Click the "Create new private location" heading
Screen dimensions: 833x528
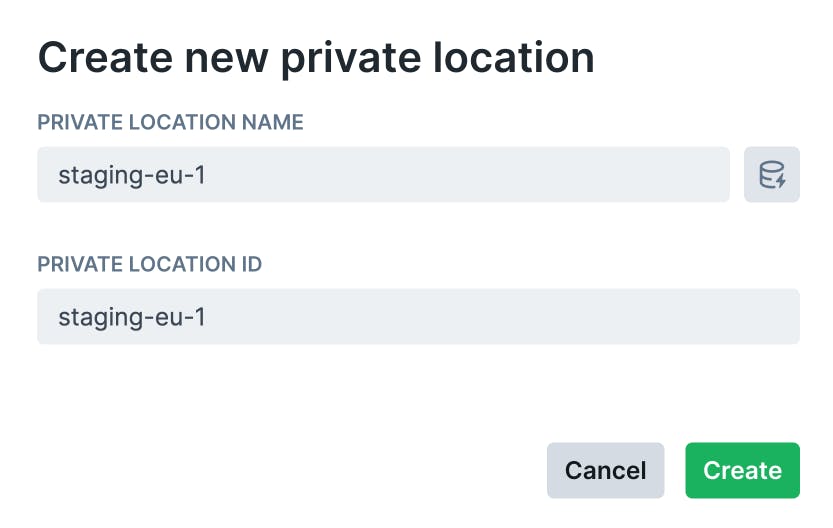coord(316,57)
